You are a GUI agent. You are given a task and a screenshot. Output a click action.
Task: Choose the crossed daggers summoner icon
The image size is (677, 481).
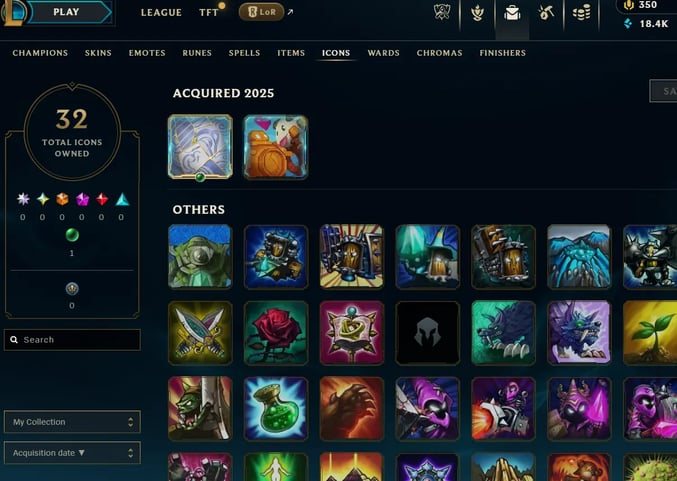[200, 333]
